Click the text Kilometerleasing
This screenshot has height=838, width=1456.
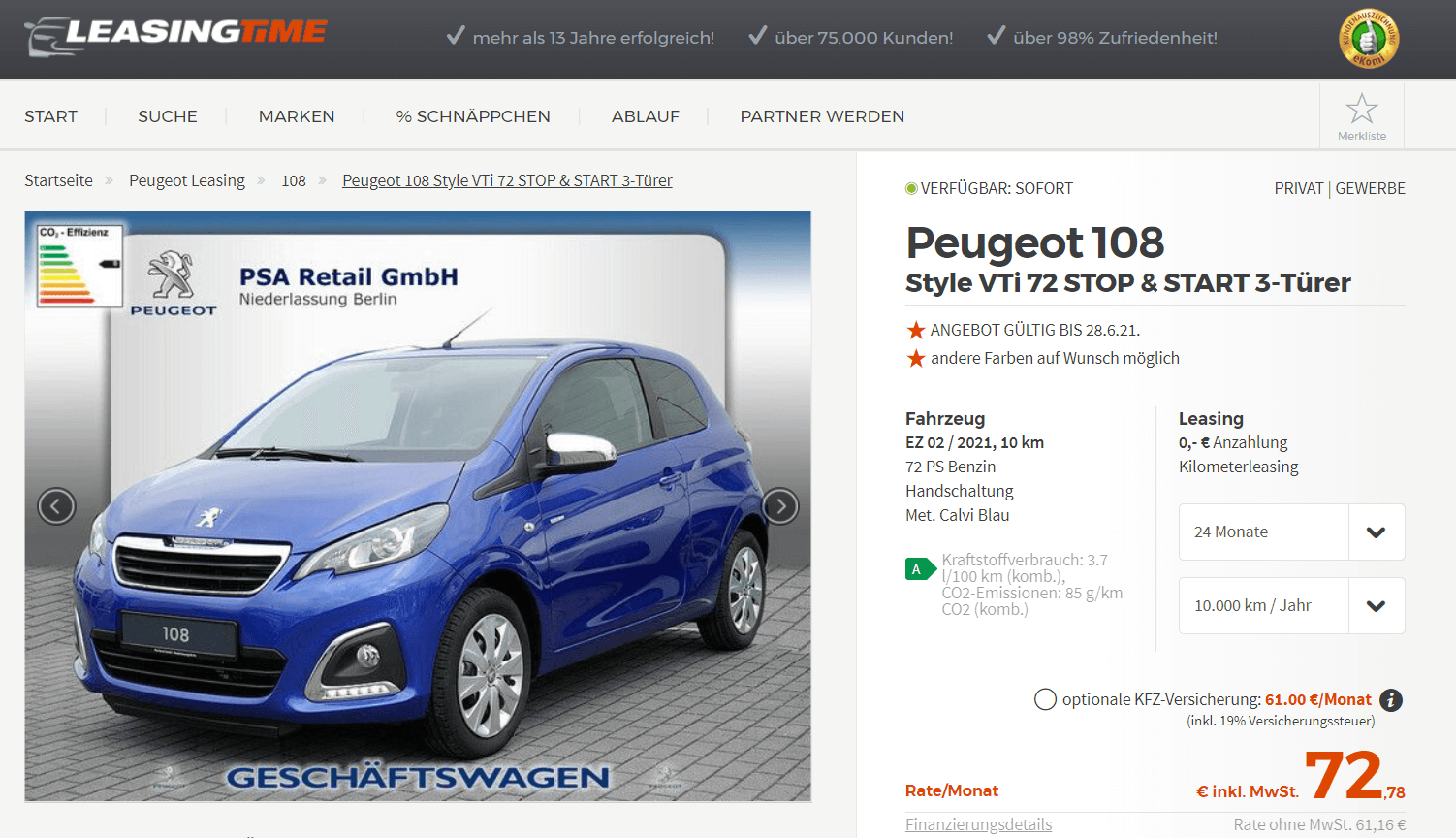tap(1238, 467)
